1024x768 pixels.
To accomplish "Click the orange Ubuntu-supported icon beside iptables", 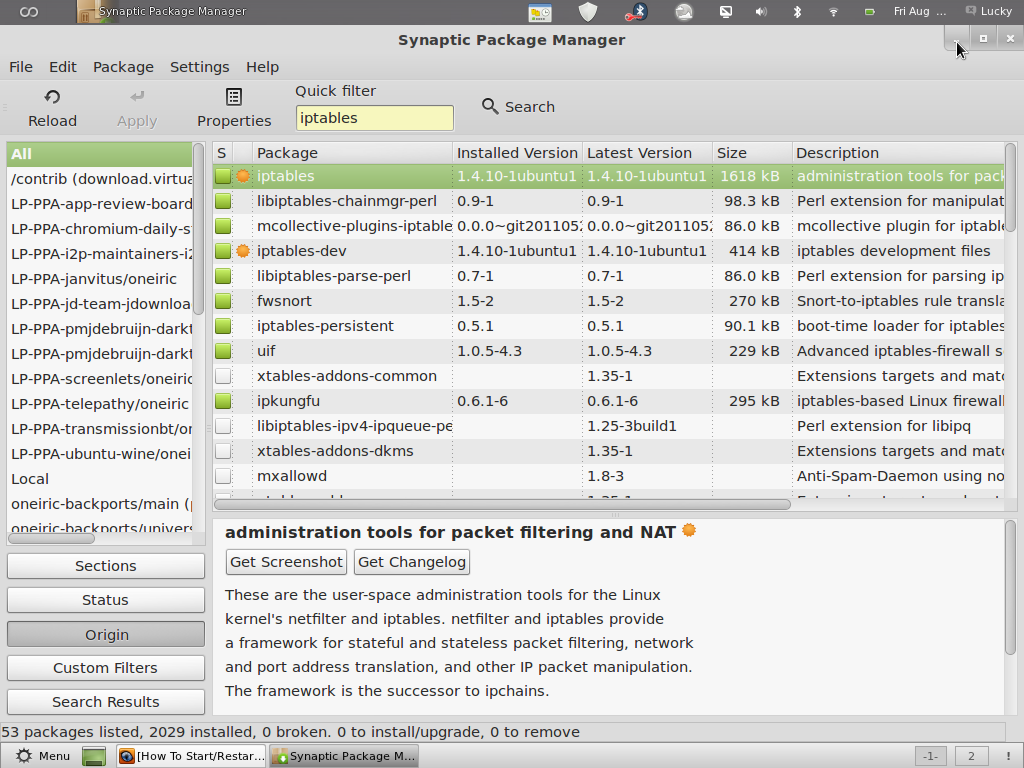I will pos(243,176).
